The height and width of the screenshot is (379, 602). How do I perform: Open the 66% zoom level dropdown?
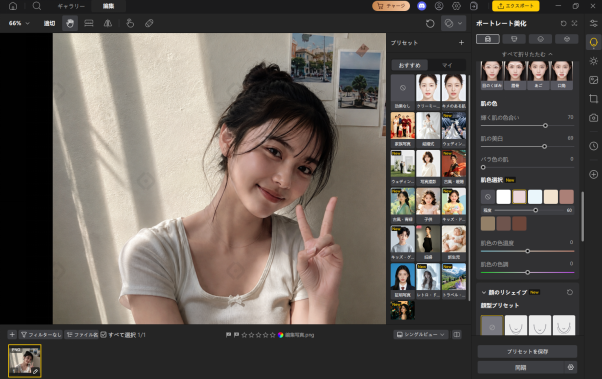19,23
